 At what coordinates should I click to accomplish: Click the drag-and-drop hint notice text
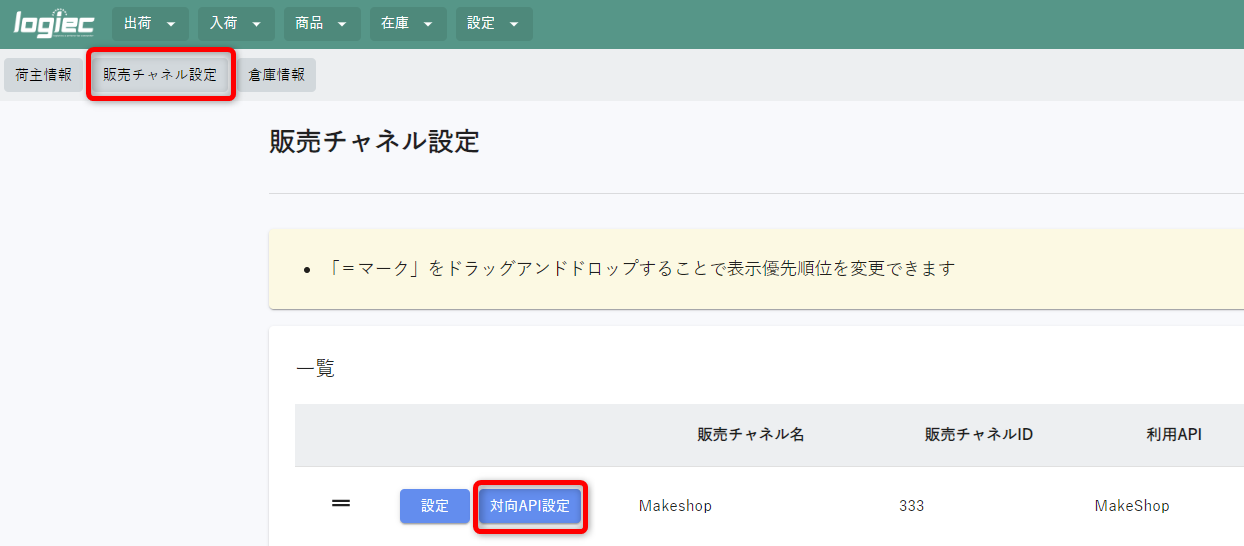click(x=642, y=269)
